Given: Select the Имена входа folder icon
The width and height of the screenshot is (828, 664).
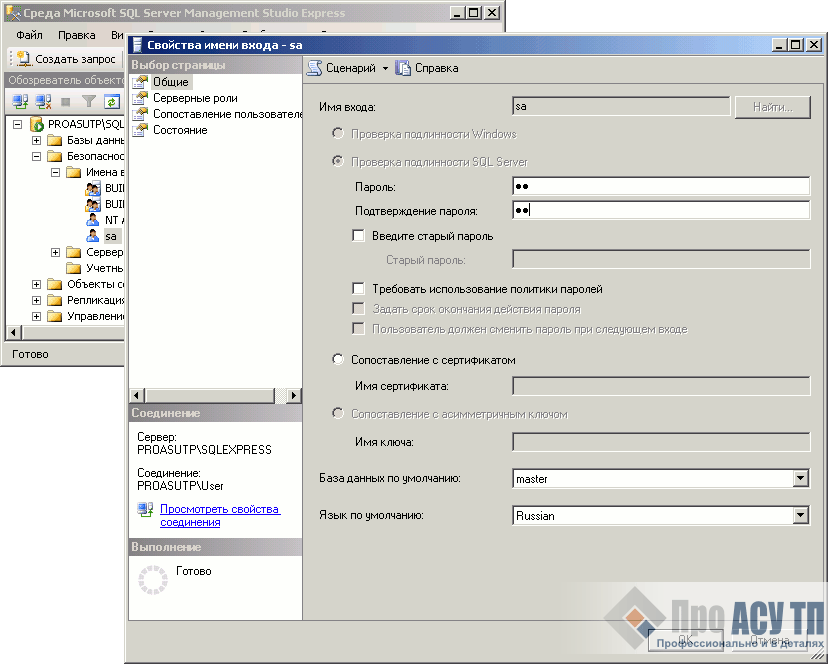Looking at the screenshot, I should (x=73, y=172).
